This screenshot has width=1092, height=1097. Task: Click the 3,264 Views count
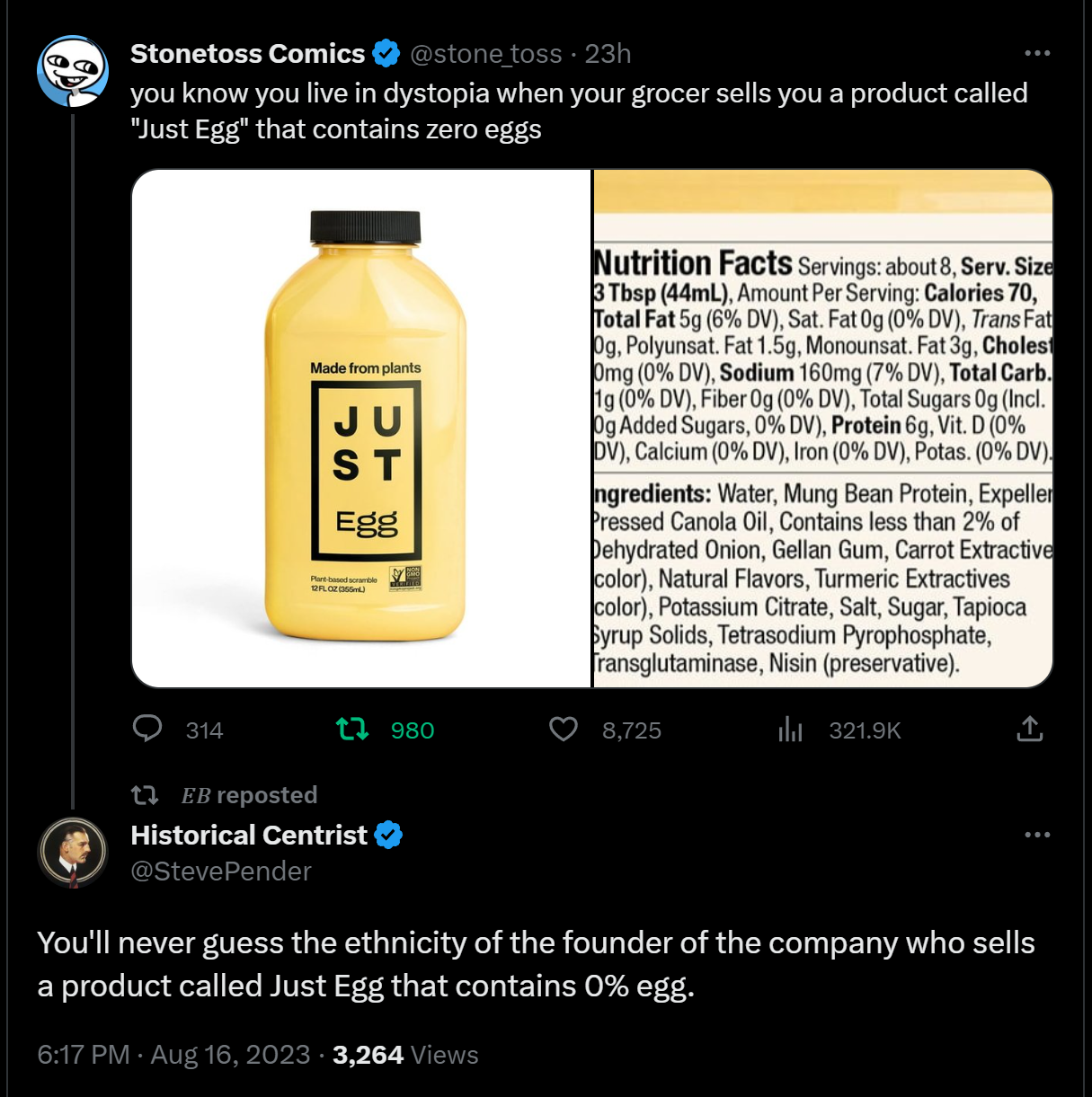click(405, 1055)
